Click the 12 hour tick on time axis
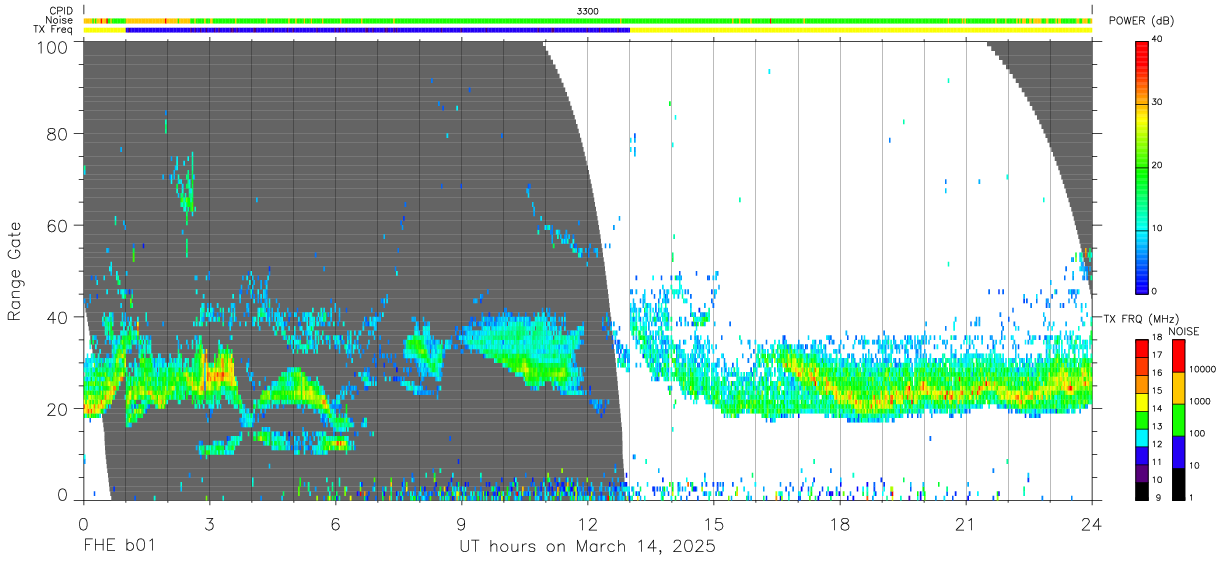 coord(587,523)
